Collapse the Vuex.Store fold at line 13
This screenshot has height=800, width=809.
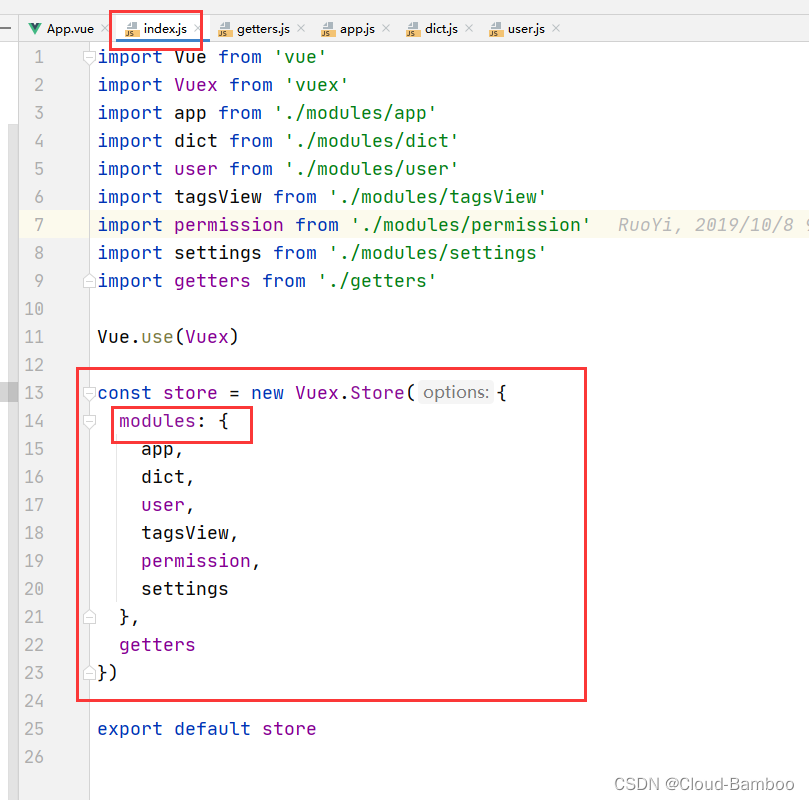(x=89, y=393)
